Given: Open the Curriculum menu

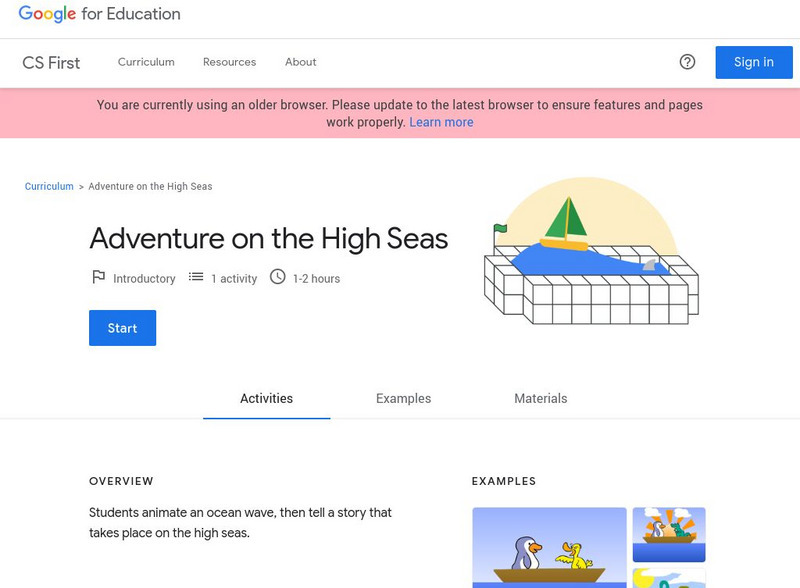Looking at the screenshot, I should (x=146, y=62).
